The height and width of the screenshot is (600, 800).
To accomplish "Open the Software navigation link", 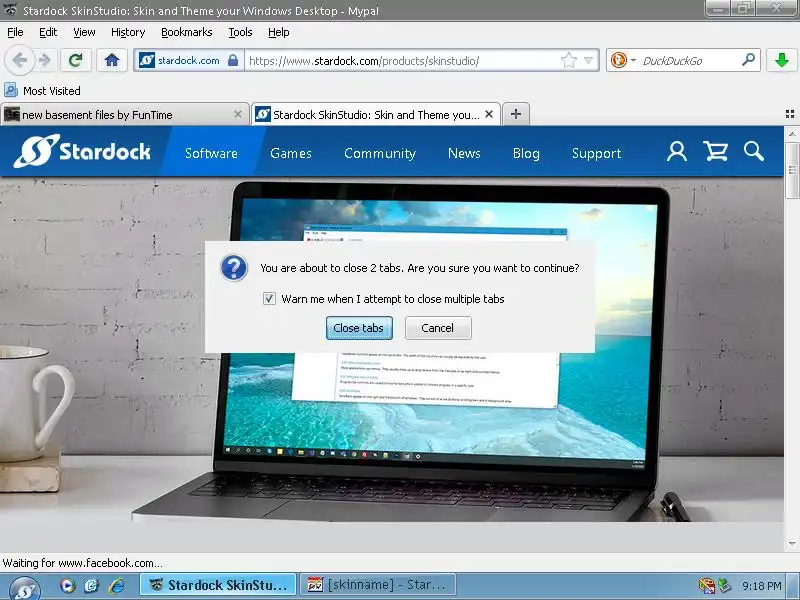I will pos(211,153).
